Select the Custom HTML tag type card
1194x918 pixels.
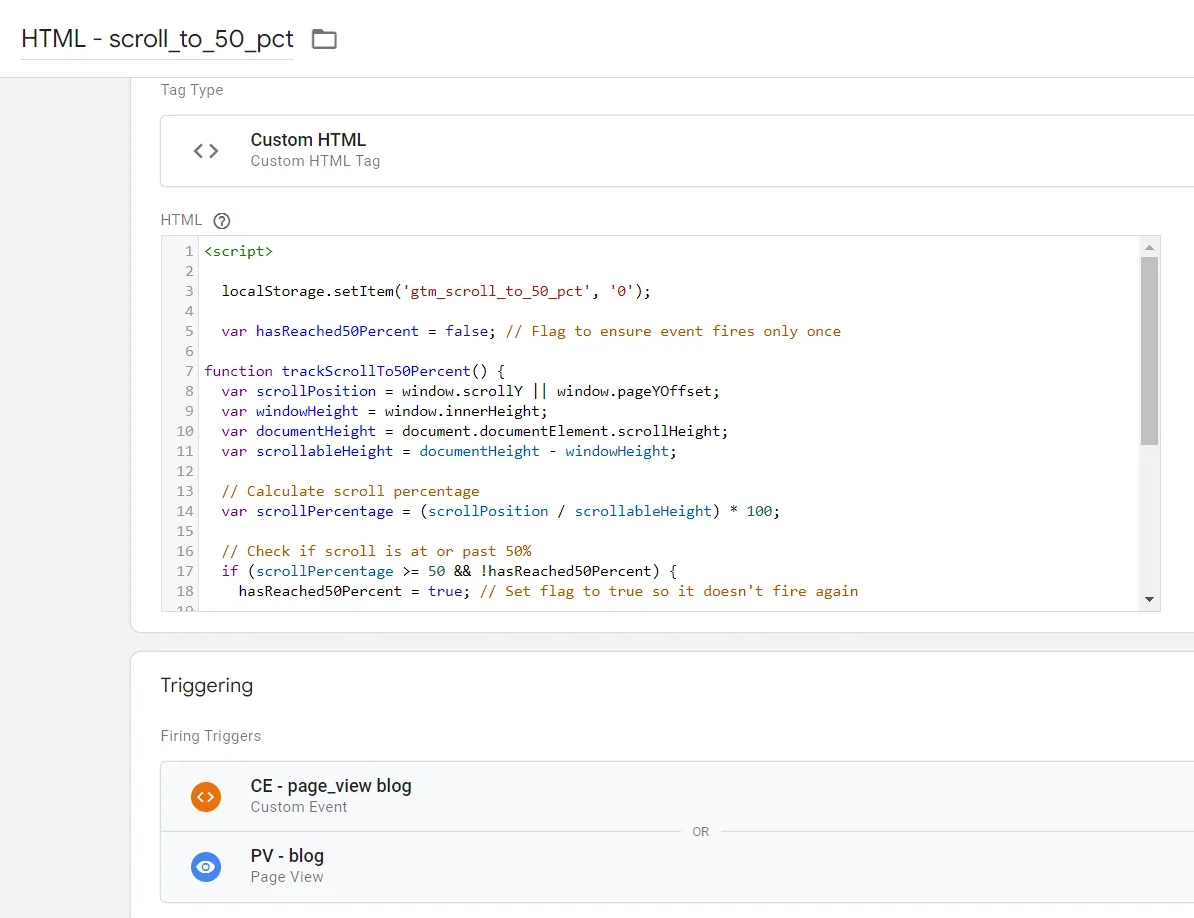[677, 151]
